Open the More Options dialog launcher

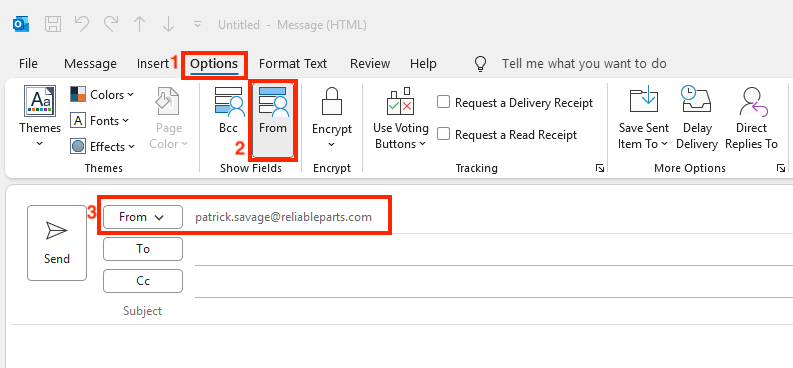click(781, 168)
